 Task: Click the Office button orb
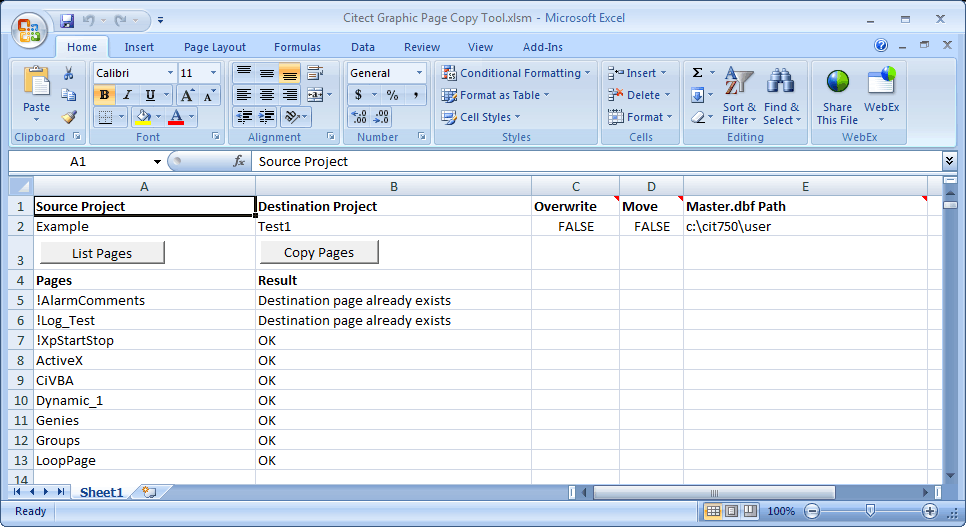29,30
